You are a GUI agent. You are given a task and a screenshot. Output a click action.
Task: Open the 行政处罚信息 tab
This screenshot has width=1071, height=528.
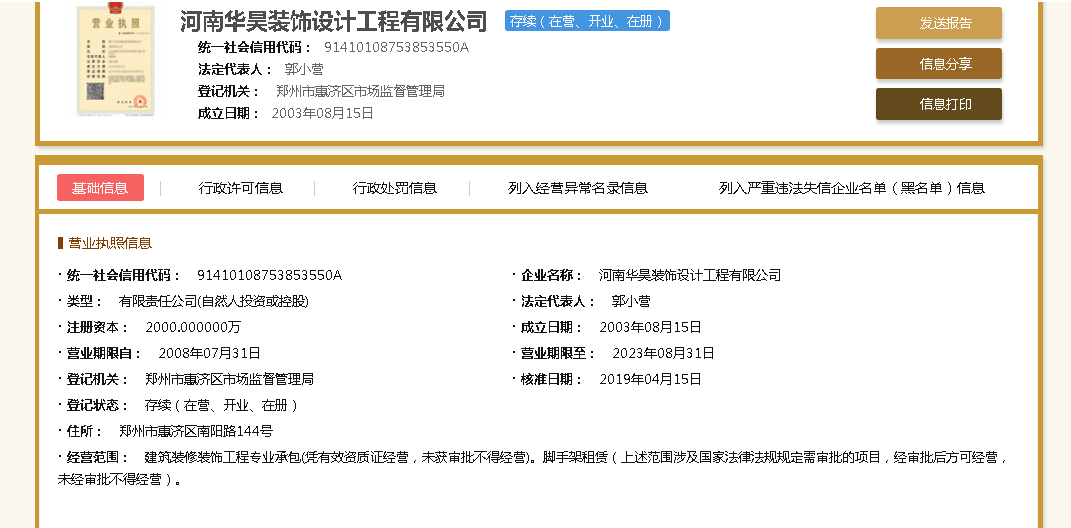click(394, 188)
